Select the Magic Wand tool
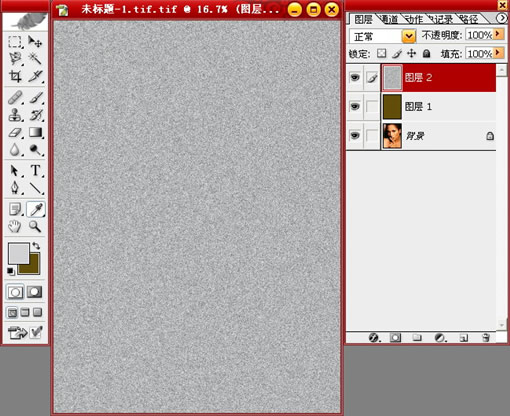The image size is (510, 416). [35, 59]
